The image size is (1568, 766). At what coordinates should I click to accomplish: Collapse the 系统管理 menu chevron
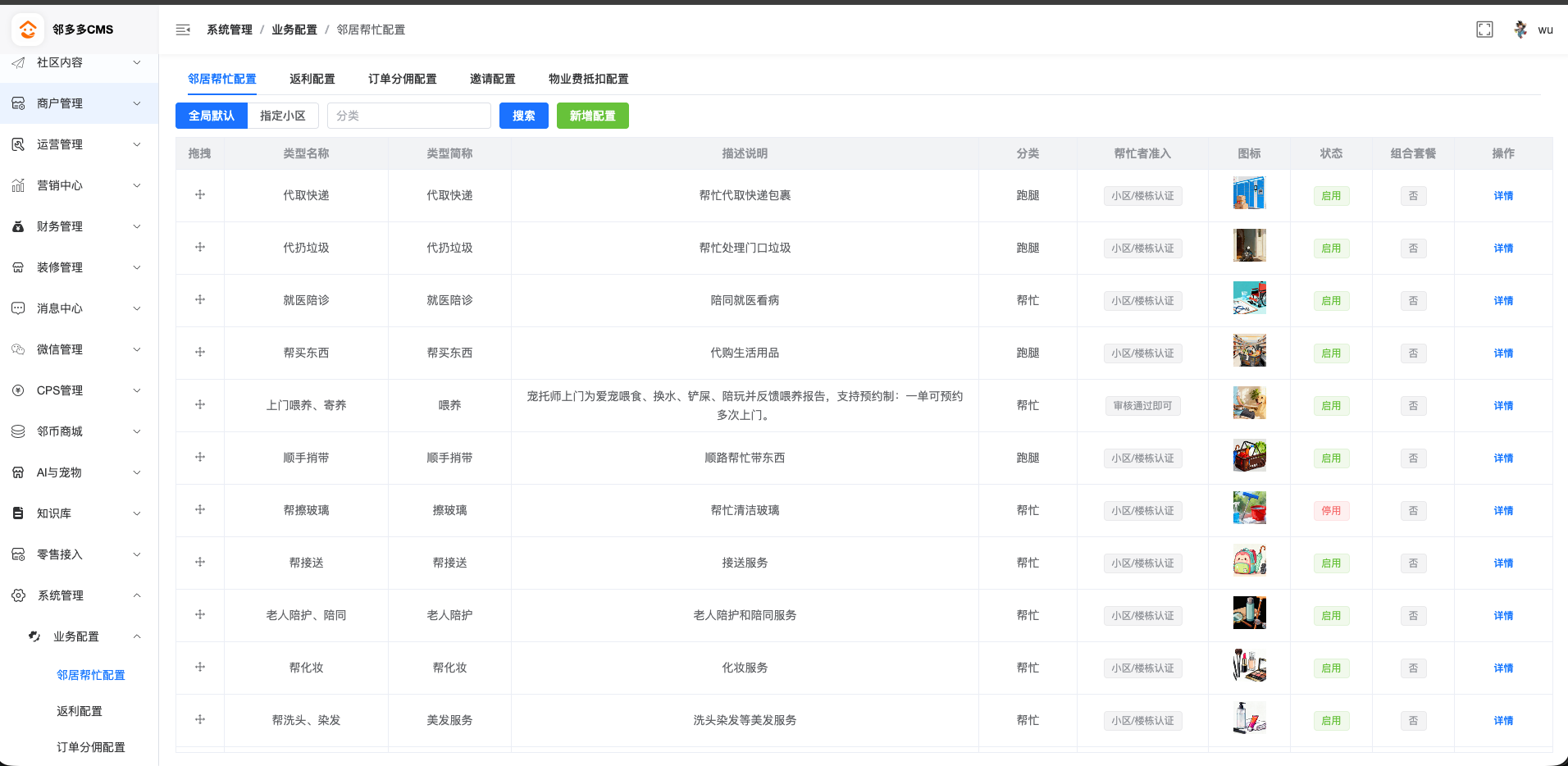coord(137,595)
